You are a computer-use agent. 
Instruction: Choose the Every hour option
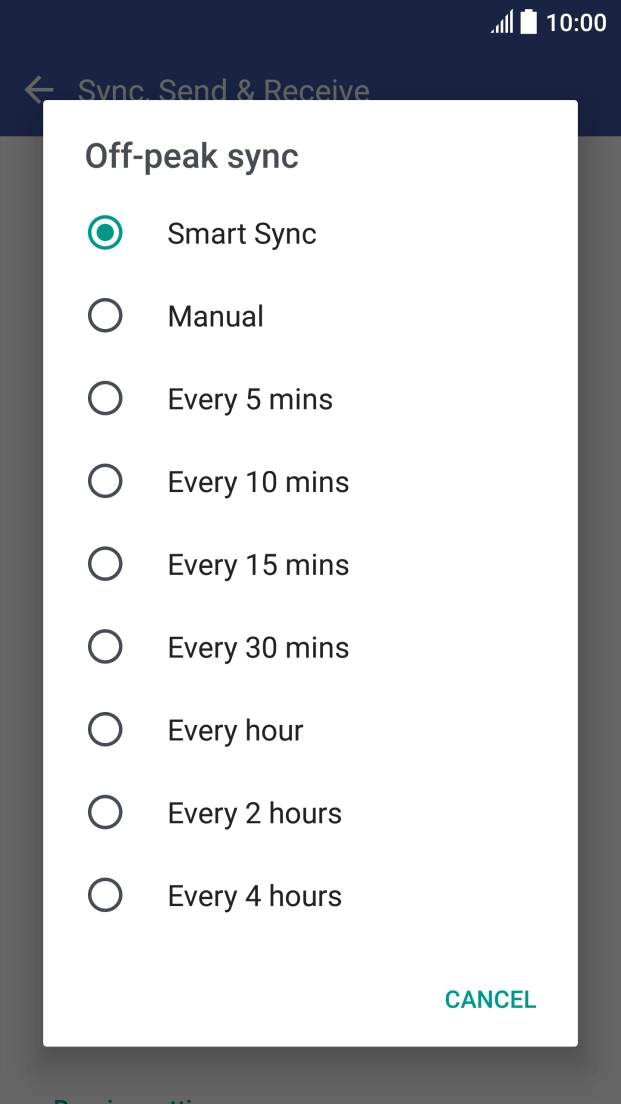coord(105,729)
